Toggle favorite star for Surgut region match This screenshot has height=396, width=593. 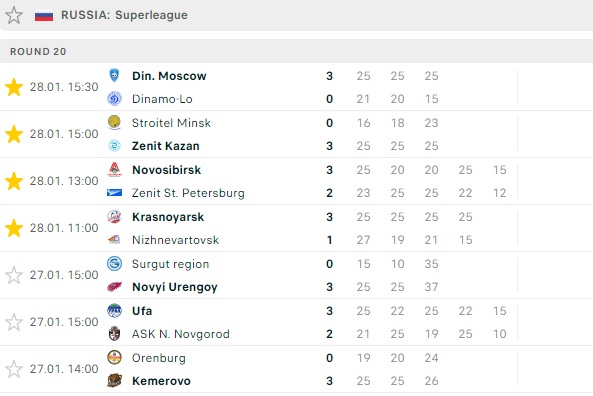14,275
